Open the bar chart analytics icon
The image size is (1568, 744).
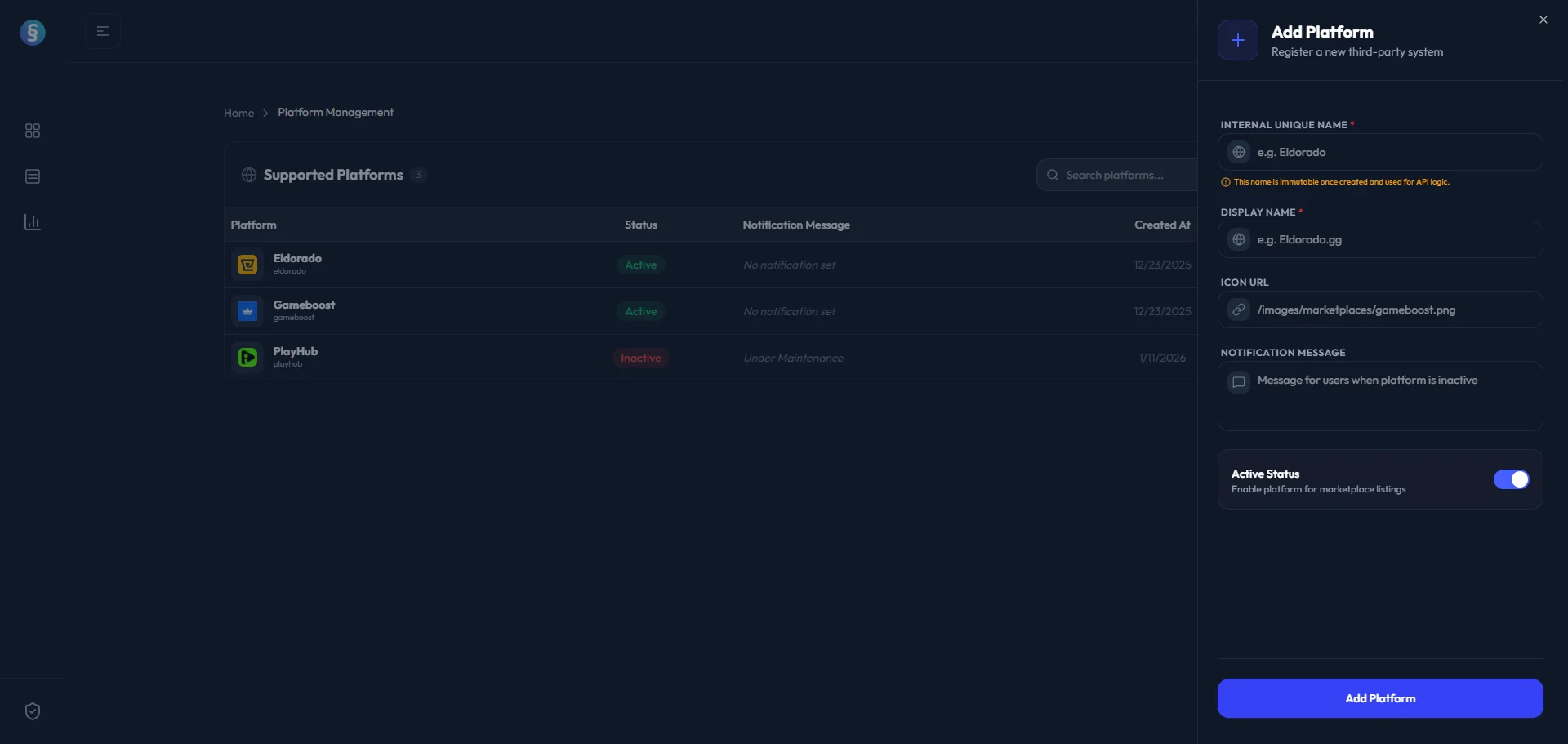click(x=33, y=222)
